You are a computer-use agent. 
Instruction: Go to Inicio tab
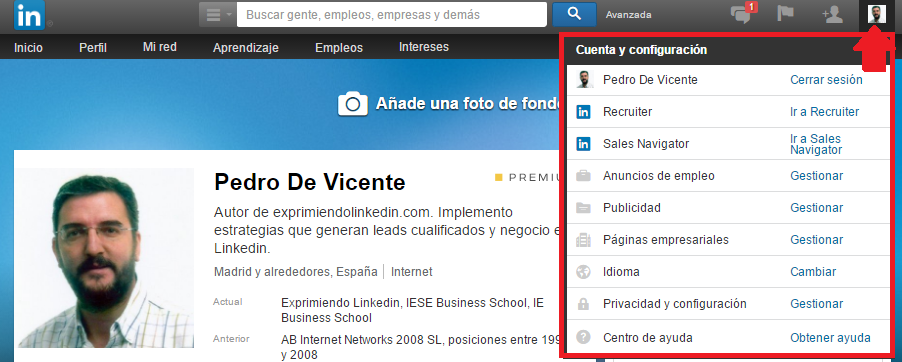pos(28,48)
